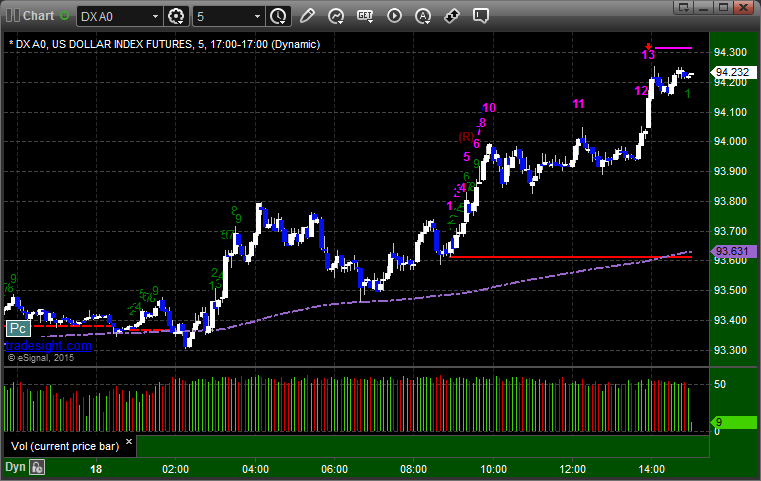The width and height of the screenshot is (761, 481).
Task: Click the 12:00 time axis label
Action: click(573, 469)
